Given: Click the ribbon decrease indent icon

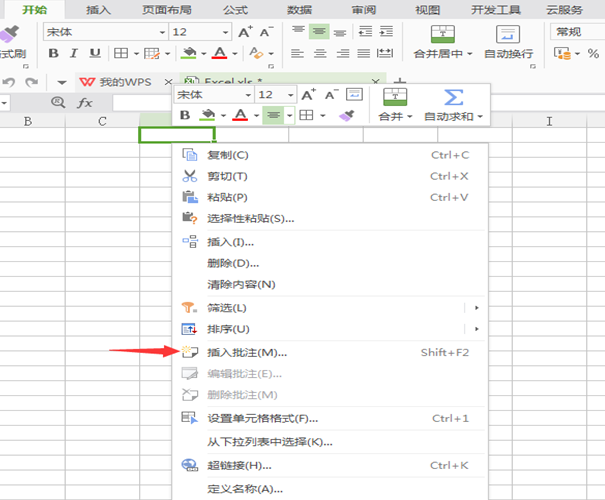Looking at the screenshot, I should click(x=365, y=31).
